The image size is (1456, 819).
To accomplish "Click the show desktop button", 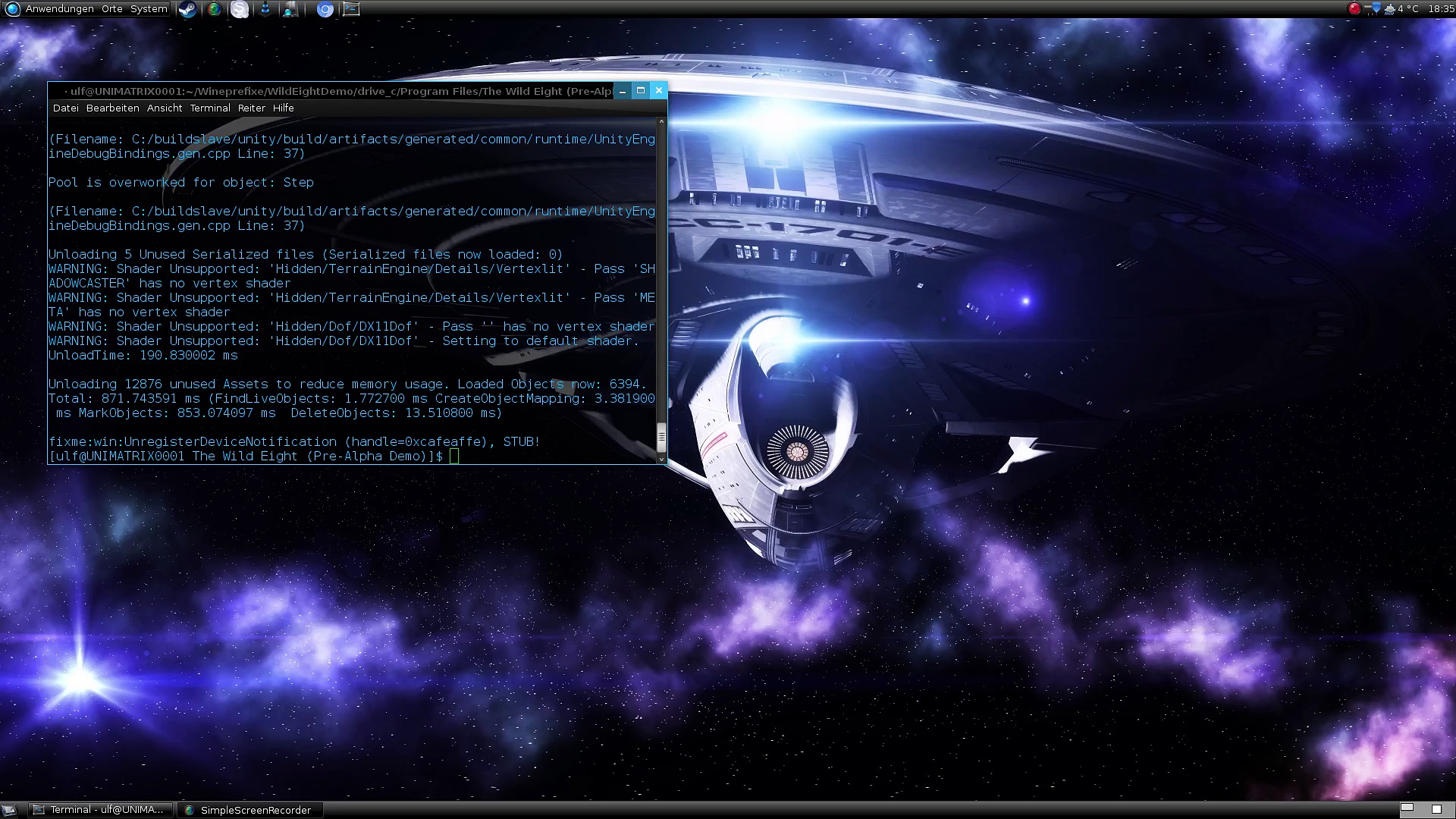I will pyautogui.click(x=9, y=810).
